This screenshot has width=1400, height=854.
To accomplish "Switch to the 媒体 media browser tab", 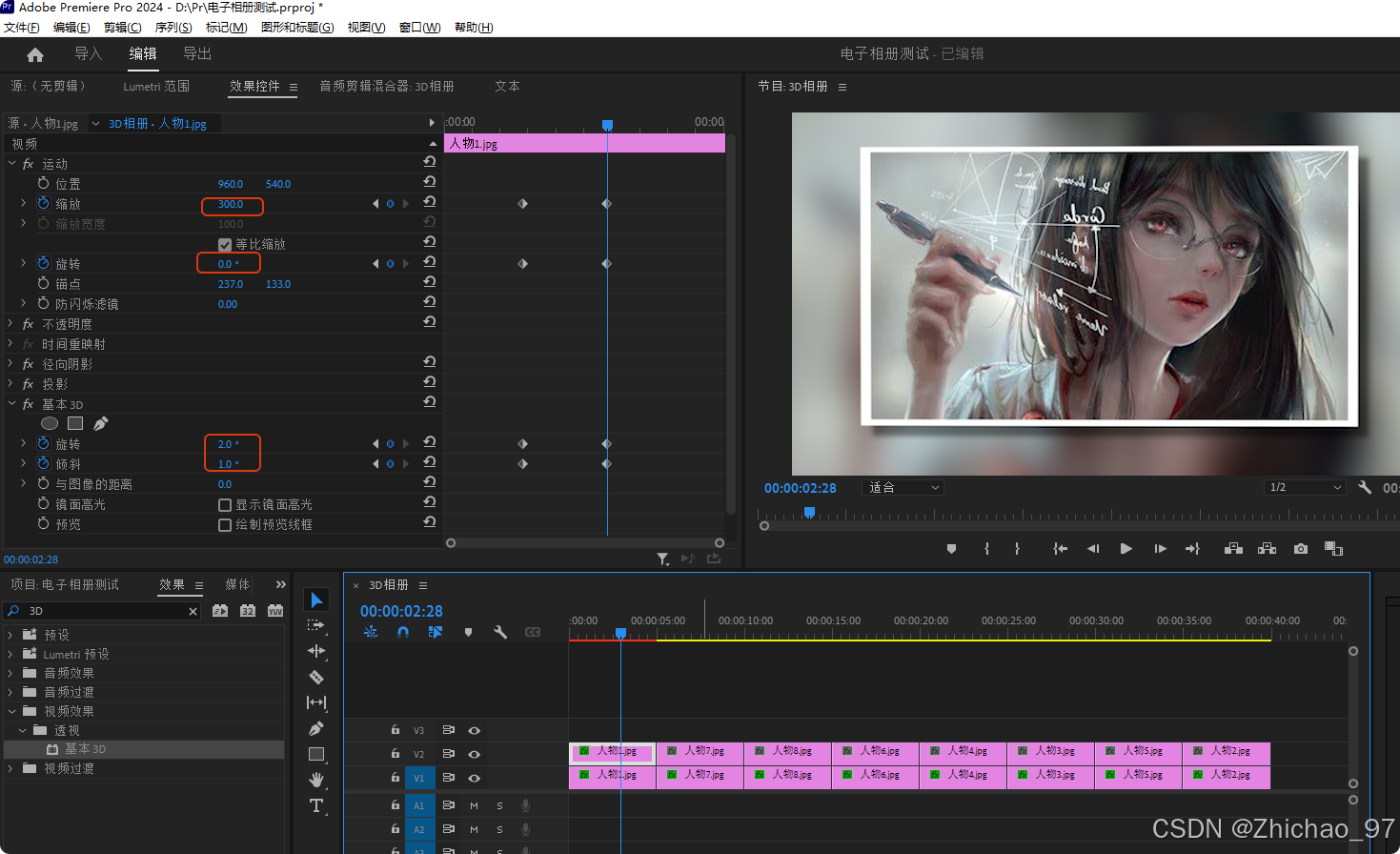I will point(237,585).
